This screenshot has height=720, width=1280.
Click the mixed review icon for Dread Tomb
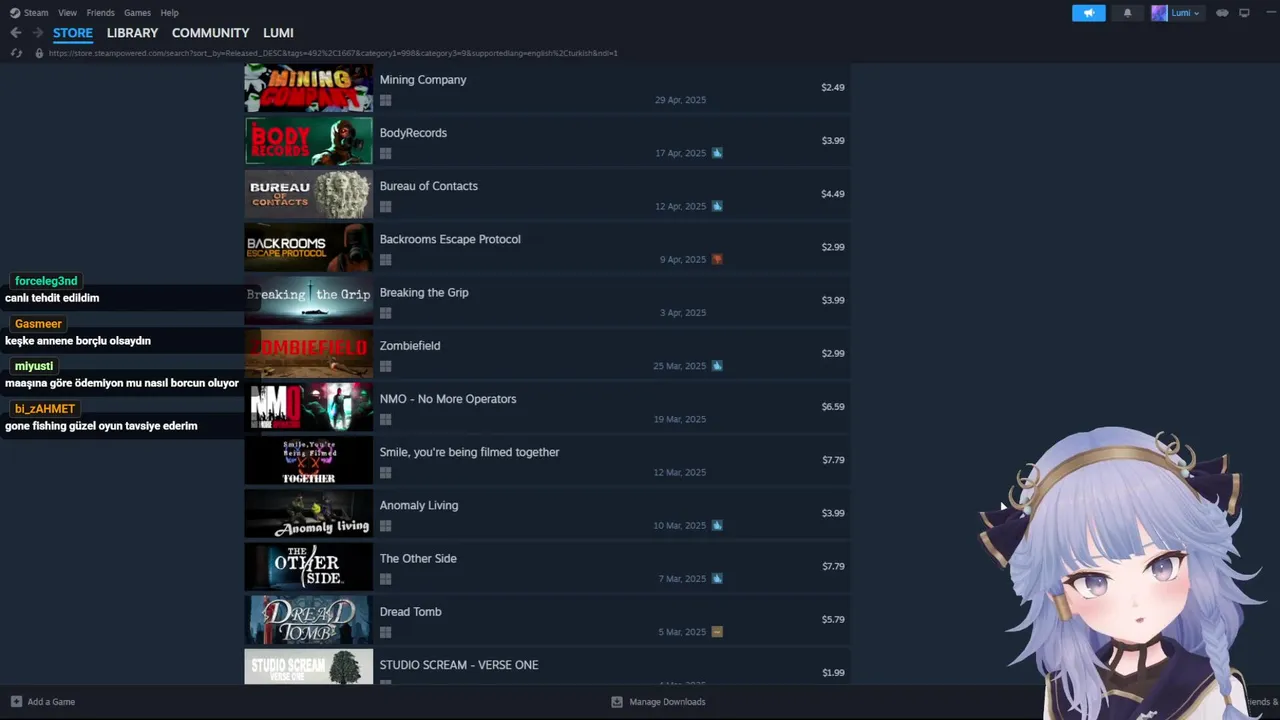tap(717, 632)
